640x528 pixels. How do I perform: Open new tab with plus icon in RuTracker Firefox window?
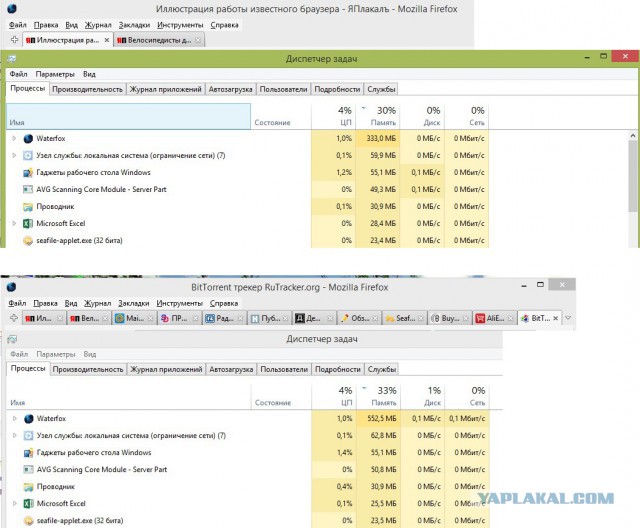click(x=14, y=317)
